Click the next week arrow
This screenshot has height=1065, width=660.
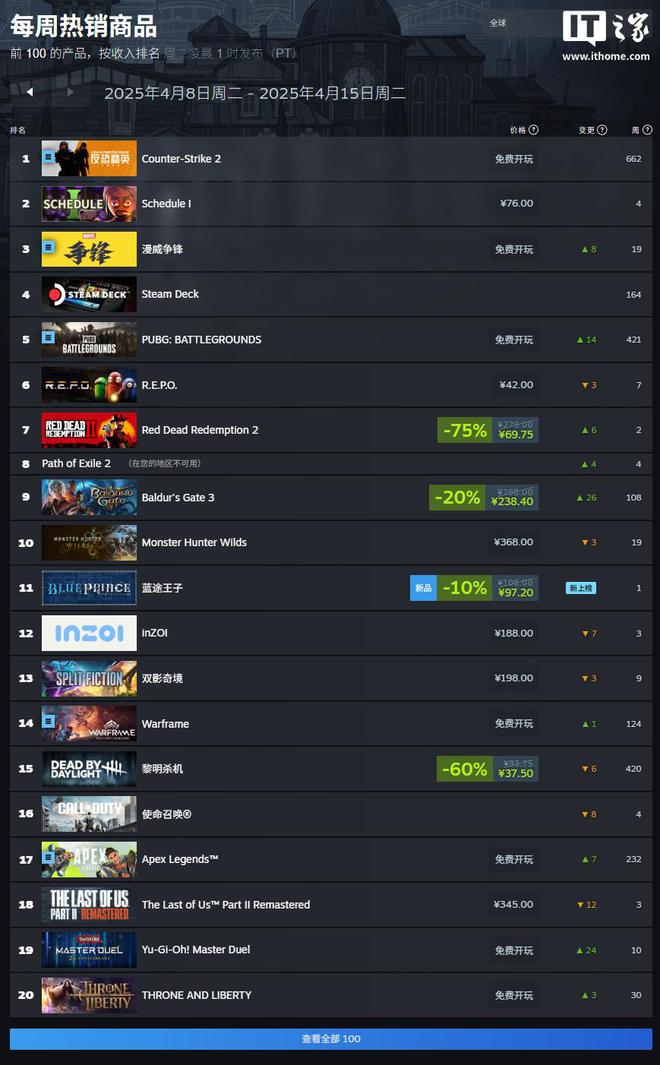71,92
